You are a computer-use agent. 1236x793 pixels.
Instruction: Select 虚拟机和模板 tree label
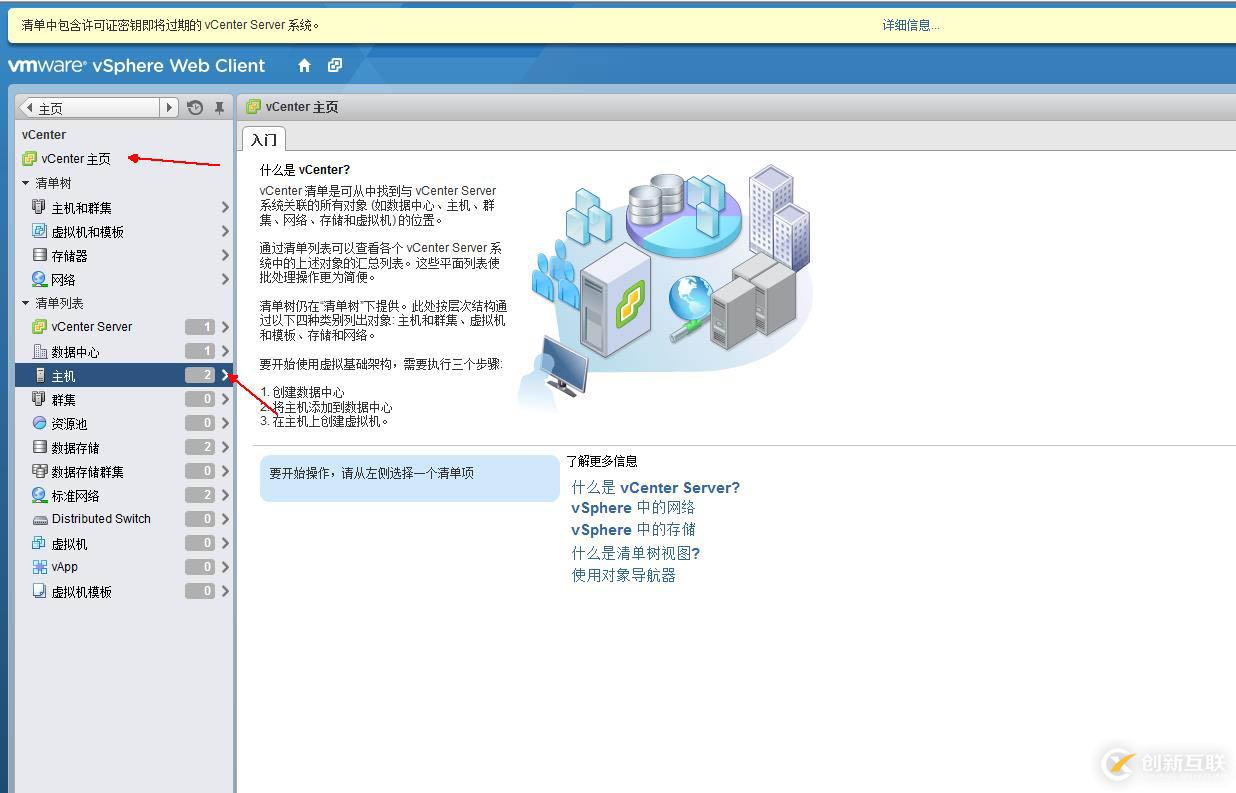88,232
